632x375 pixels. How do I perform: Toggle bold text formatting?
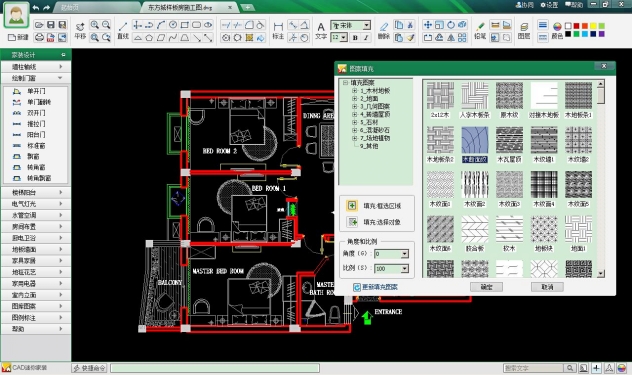355,38
